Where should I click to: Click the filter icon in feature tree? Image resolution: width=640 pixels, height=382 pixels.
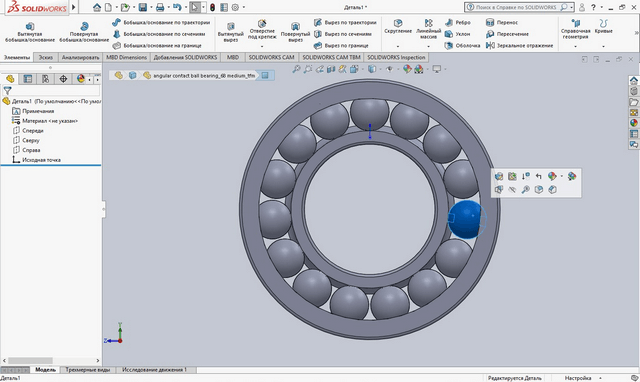[x=7, y=91]
